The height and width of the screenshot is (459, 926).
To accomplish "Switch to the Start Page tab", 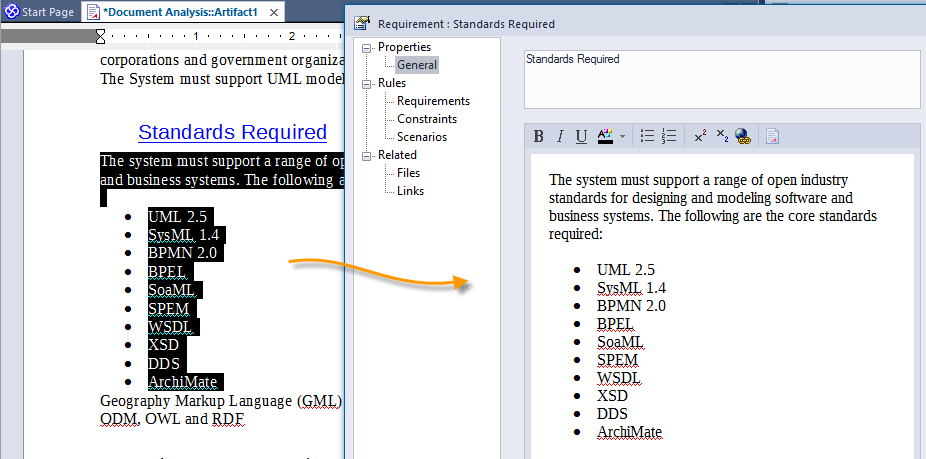I will click(40, 14).
